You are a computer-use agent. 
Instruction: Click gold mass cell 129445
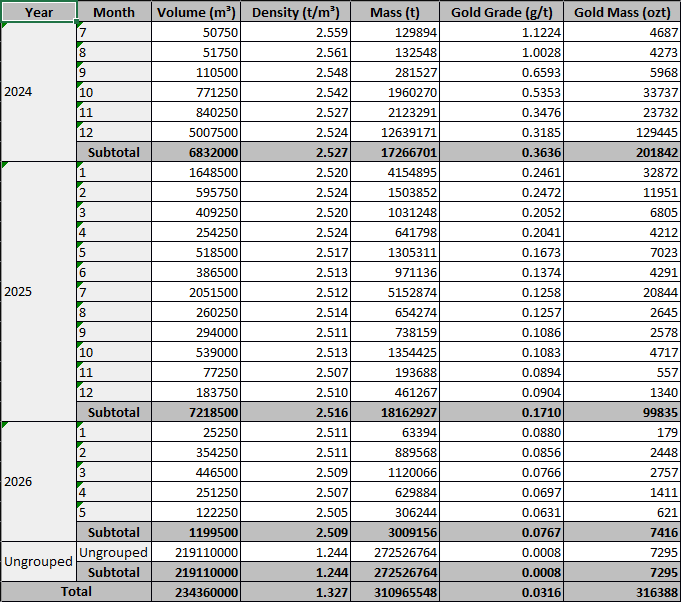(x=622, y=132)
